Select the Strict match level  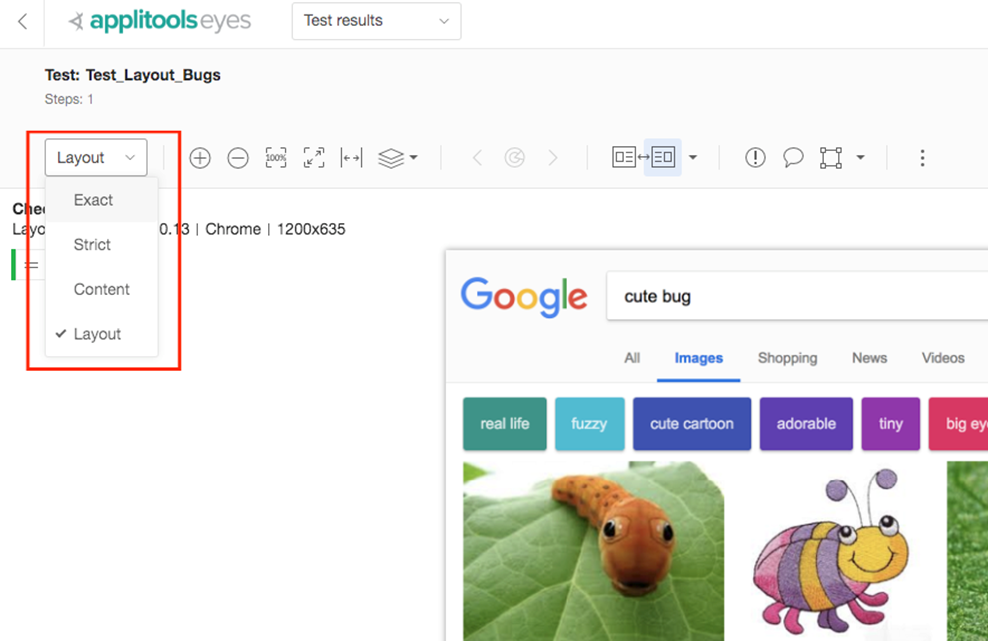[91, 244]
